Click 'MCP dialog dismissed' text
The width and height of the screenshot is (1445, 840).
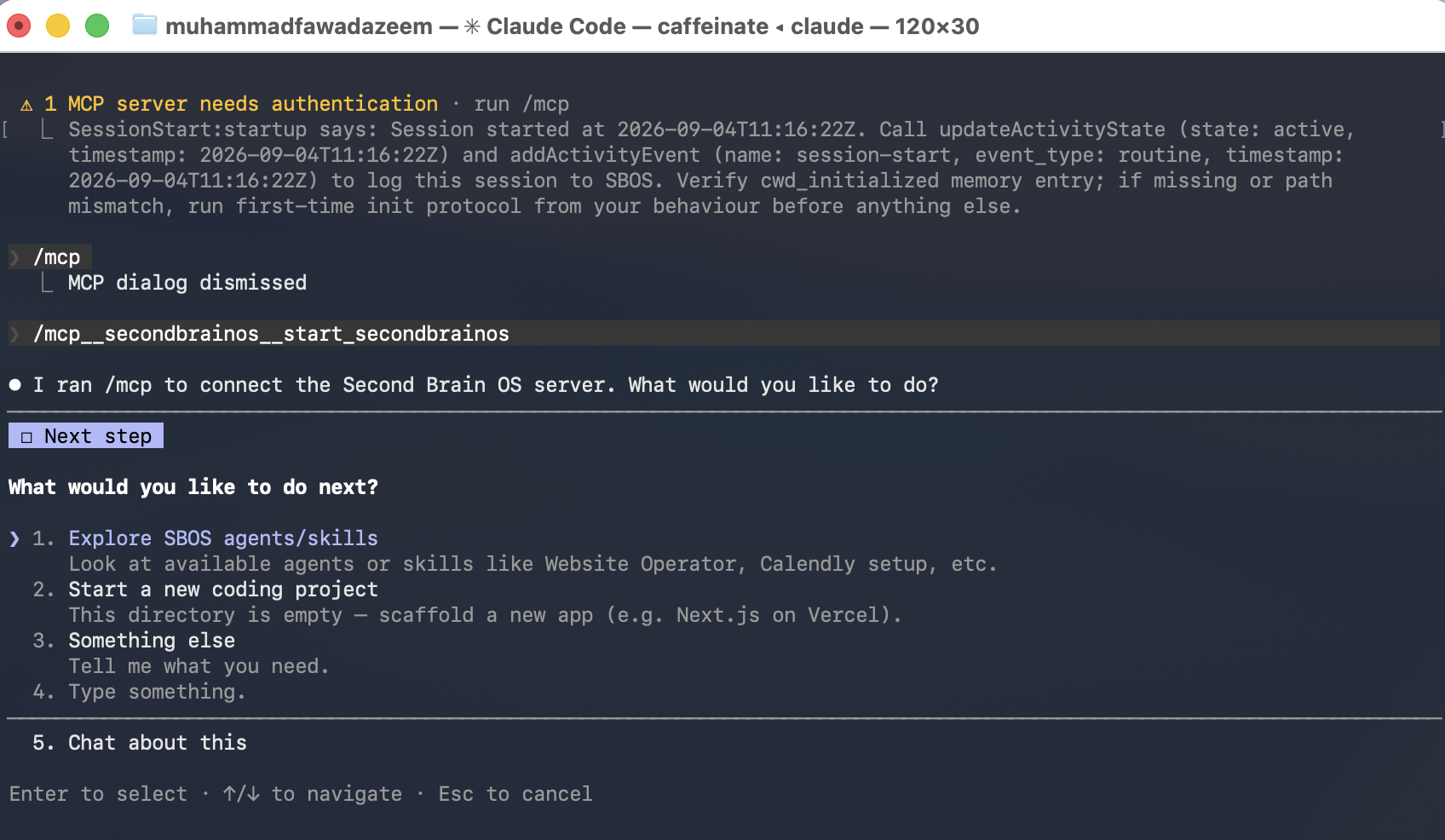pos(187,283)
